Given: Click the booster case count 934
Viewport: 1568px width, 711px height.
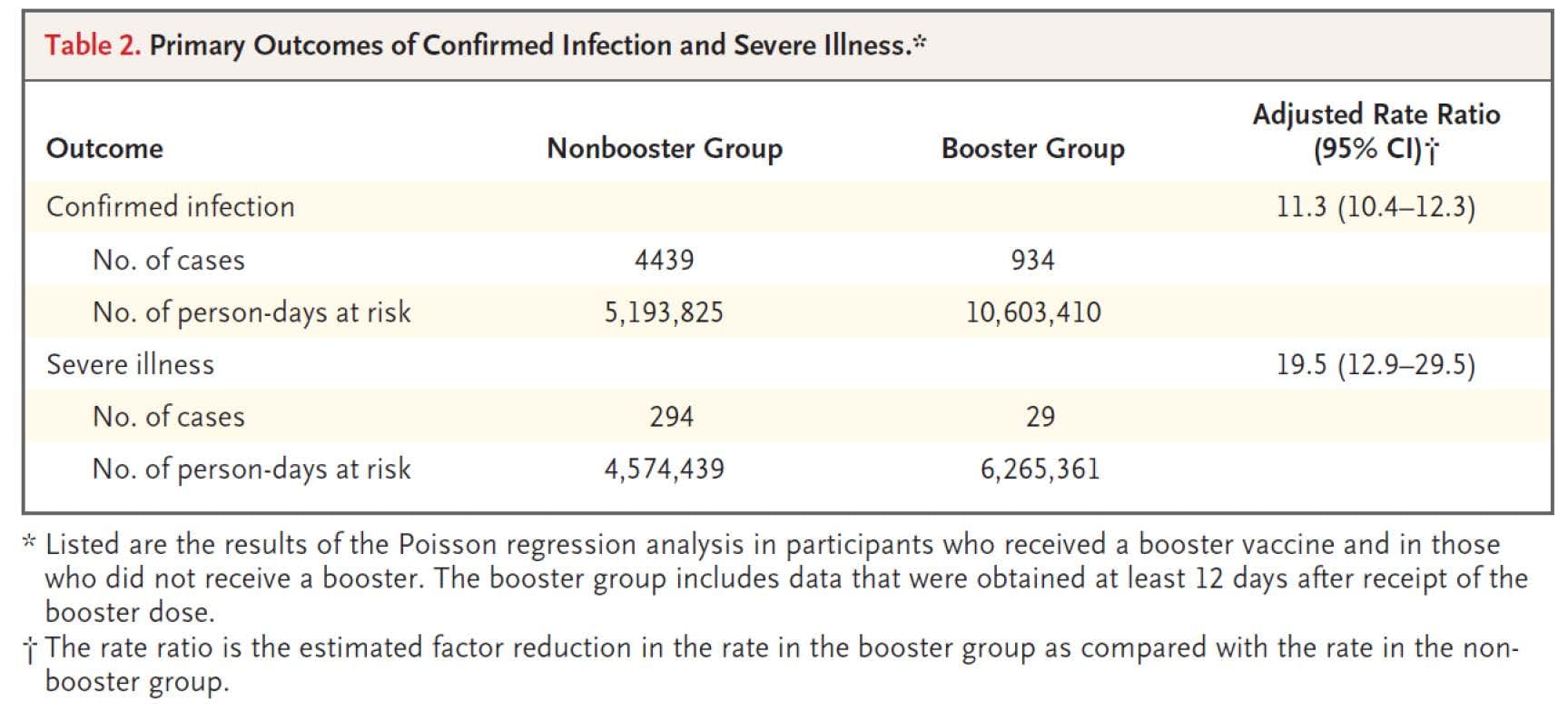Looking at the screenshot, I should click(x=1032, y=260).
